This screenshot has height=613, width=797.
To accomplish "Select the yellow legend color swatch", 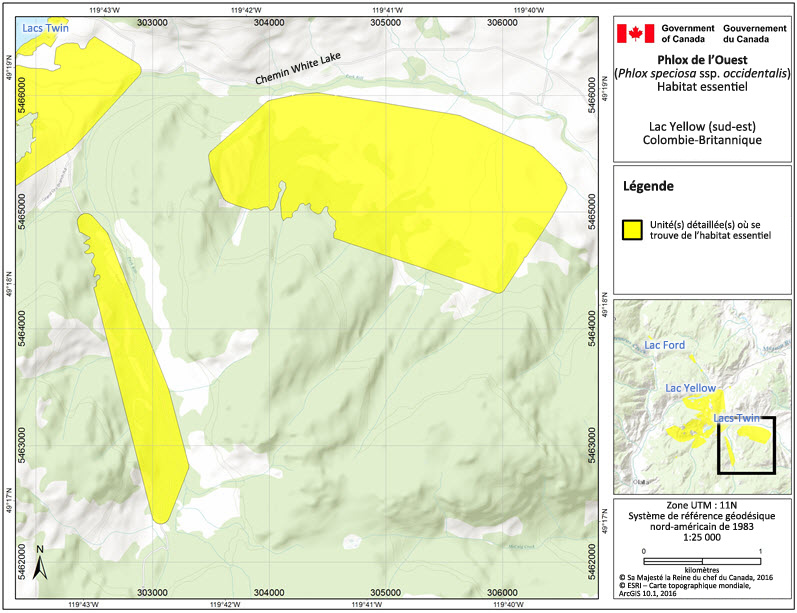I will point(631,230).
